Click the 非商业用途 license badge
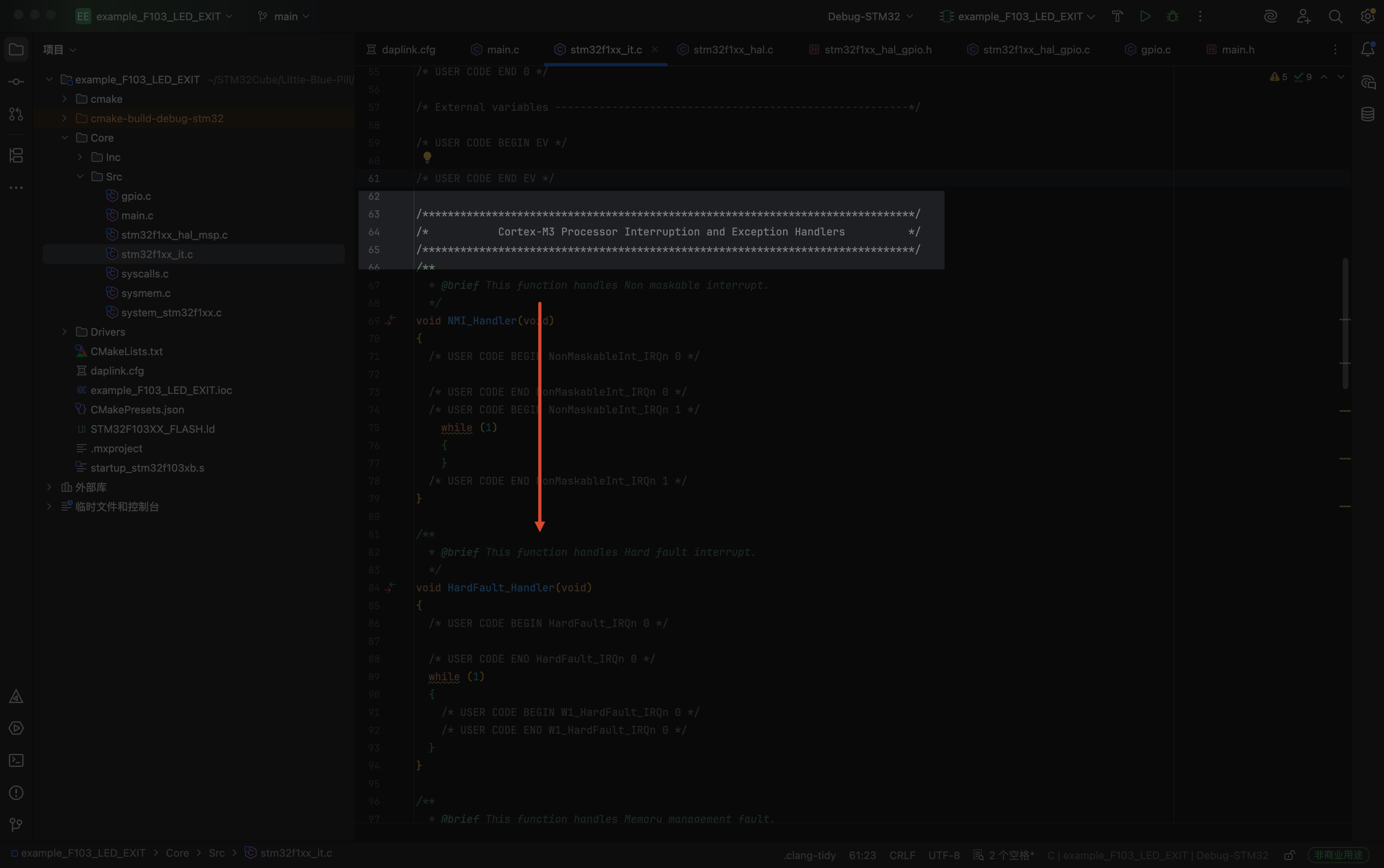The image size is (1384, 868). click(1338, 855)
